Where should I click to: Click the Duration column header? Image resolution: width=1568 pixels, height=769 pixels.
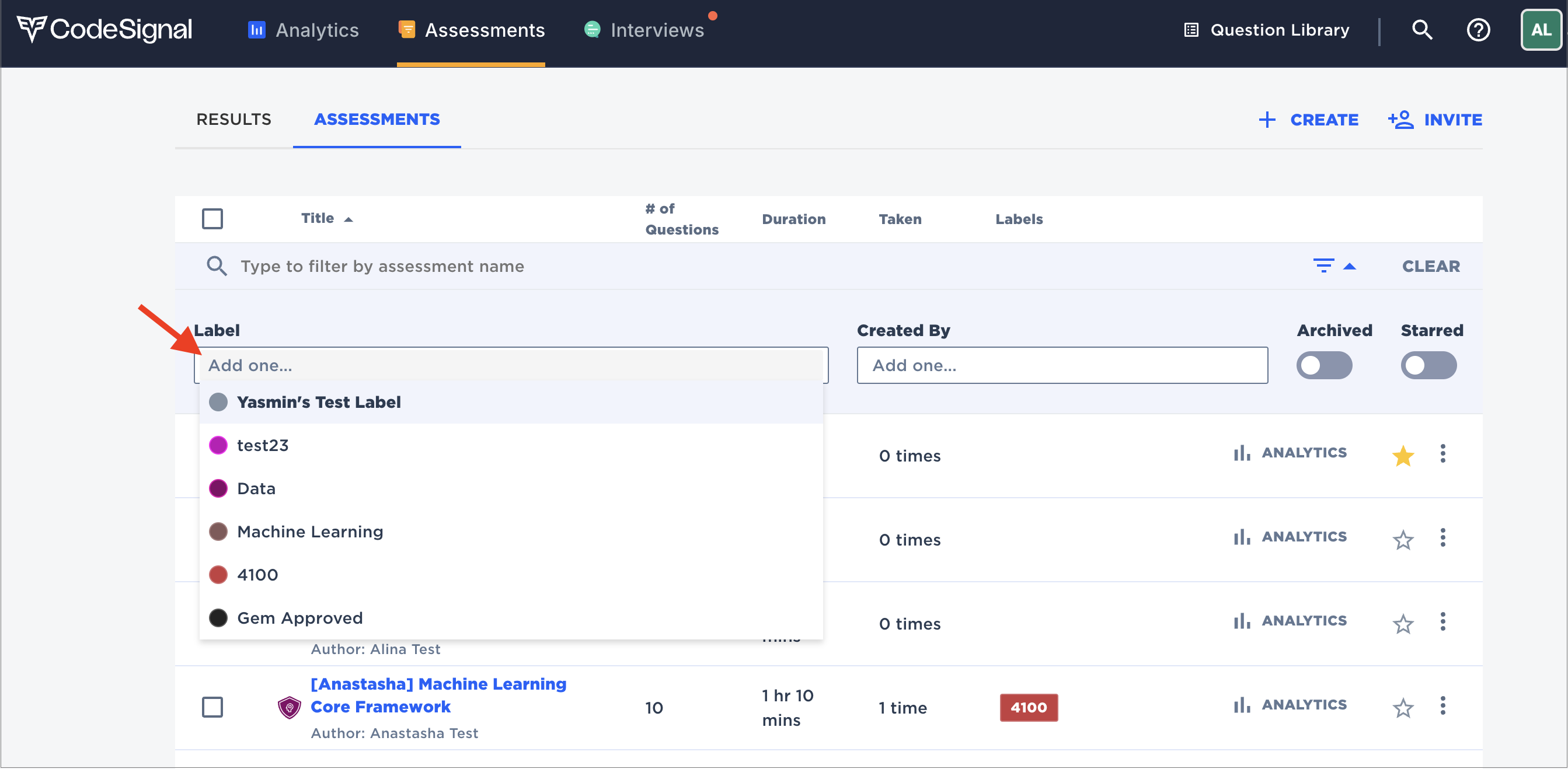(793, 219)
